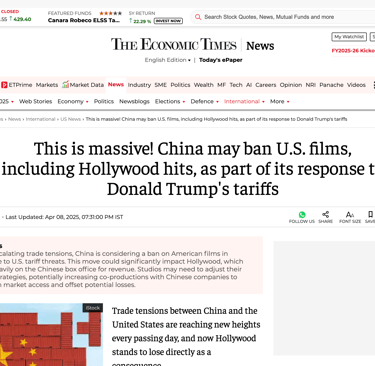375x366 pixels.
Task: Expand the Economy submenu
Action: click(73, 101)
